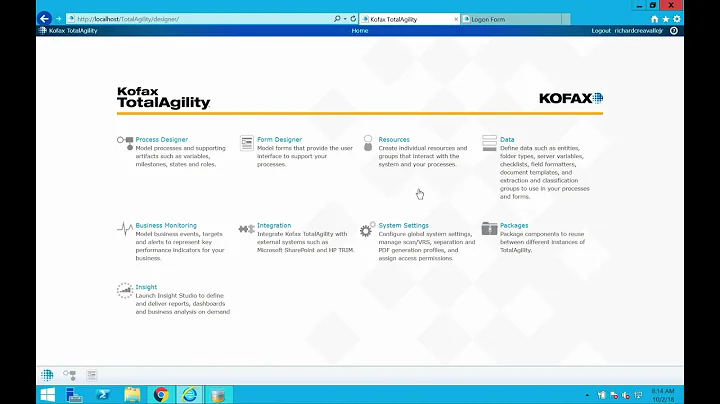This screenshot has width=720, height=404.
Task: Click the database tool taskbar icon
Action: click(218, 395)
